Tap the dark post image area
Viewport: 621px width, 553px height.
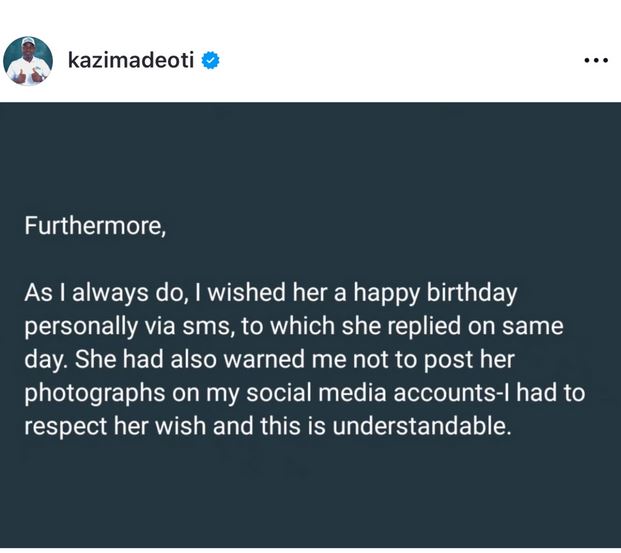tap(310, 325)
